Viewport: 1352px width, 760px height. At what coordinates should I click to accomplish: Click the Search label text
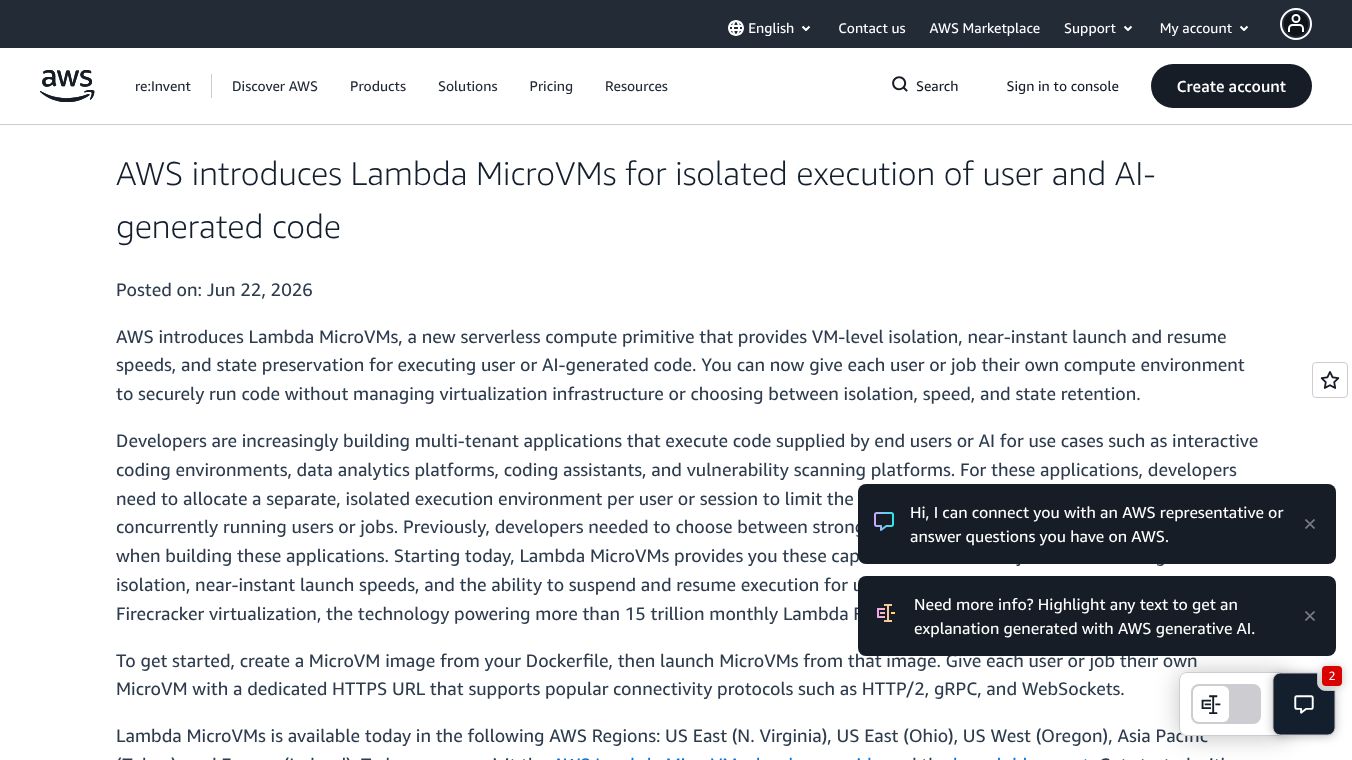[937, 86]
